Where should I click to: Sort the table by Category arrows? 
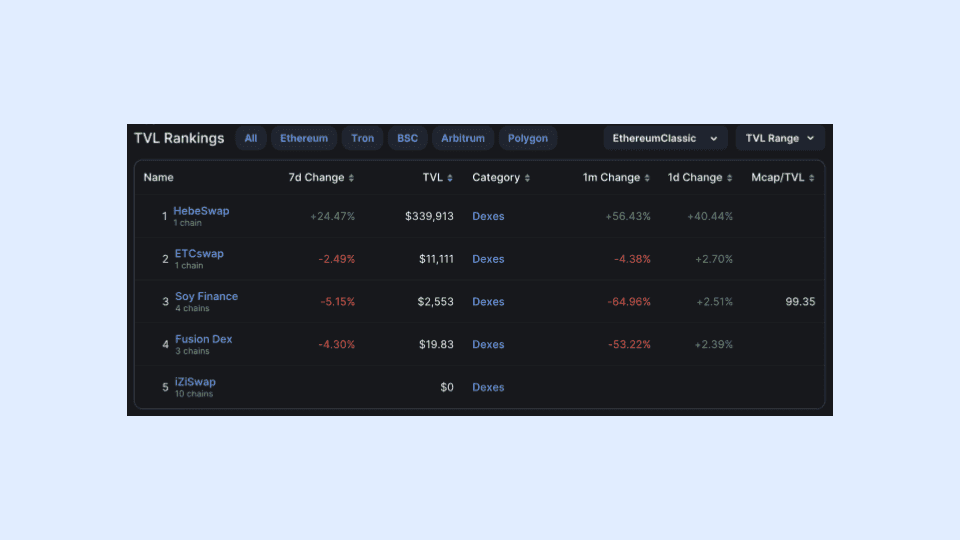pyautogui.click(x=527, y=178)
